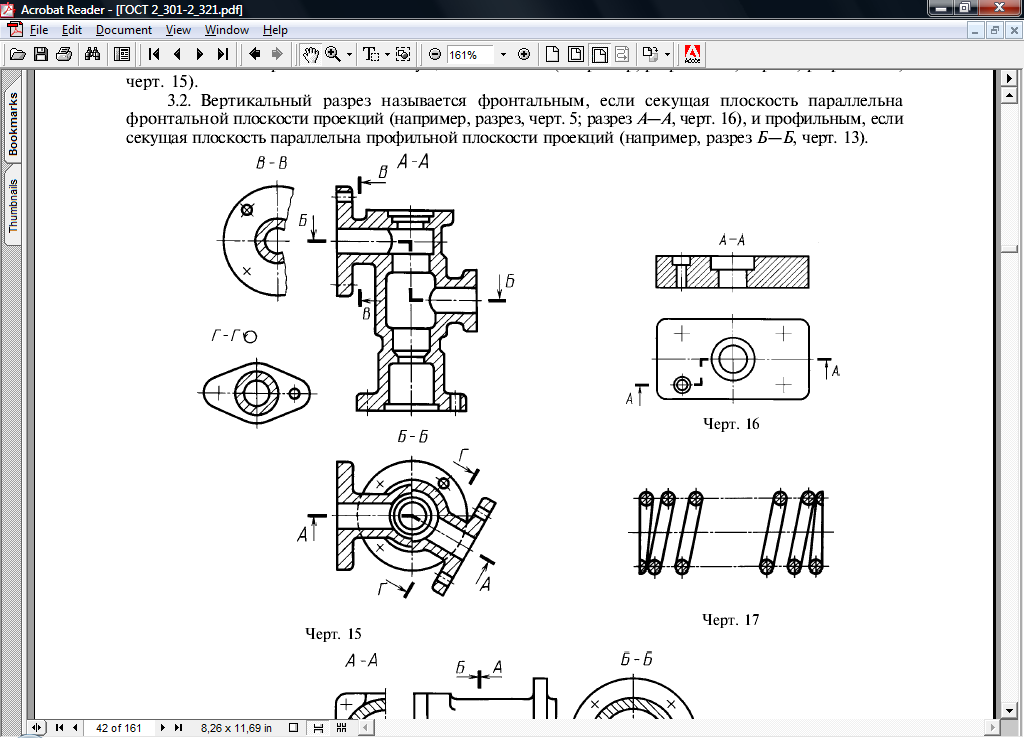Select the Graphics Select snapshot tool
This screenshot has height=738, width=1024.
click(x=404, y=54)
